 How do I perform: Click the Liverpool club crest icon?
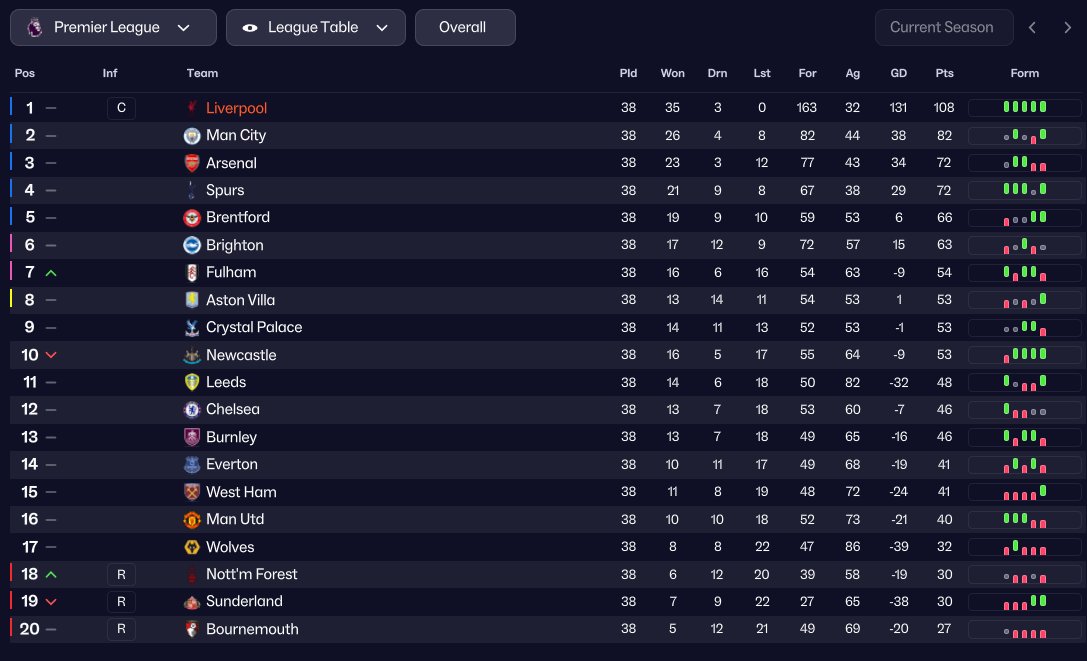(192, 108)
